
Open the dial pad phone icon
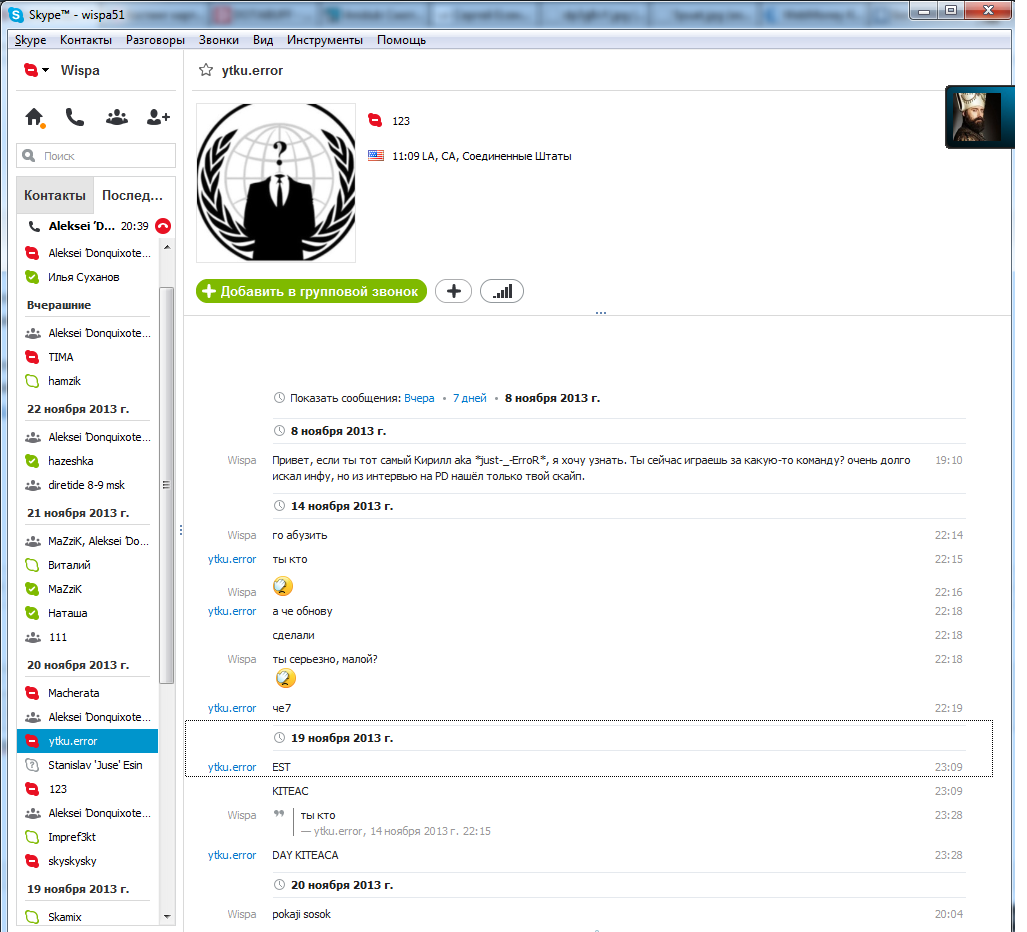click(x=75, y=118)
